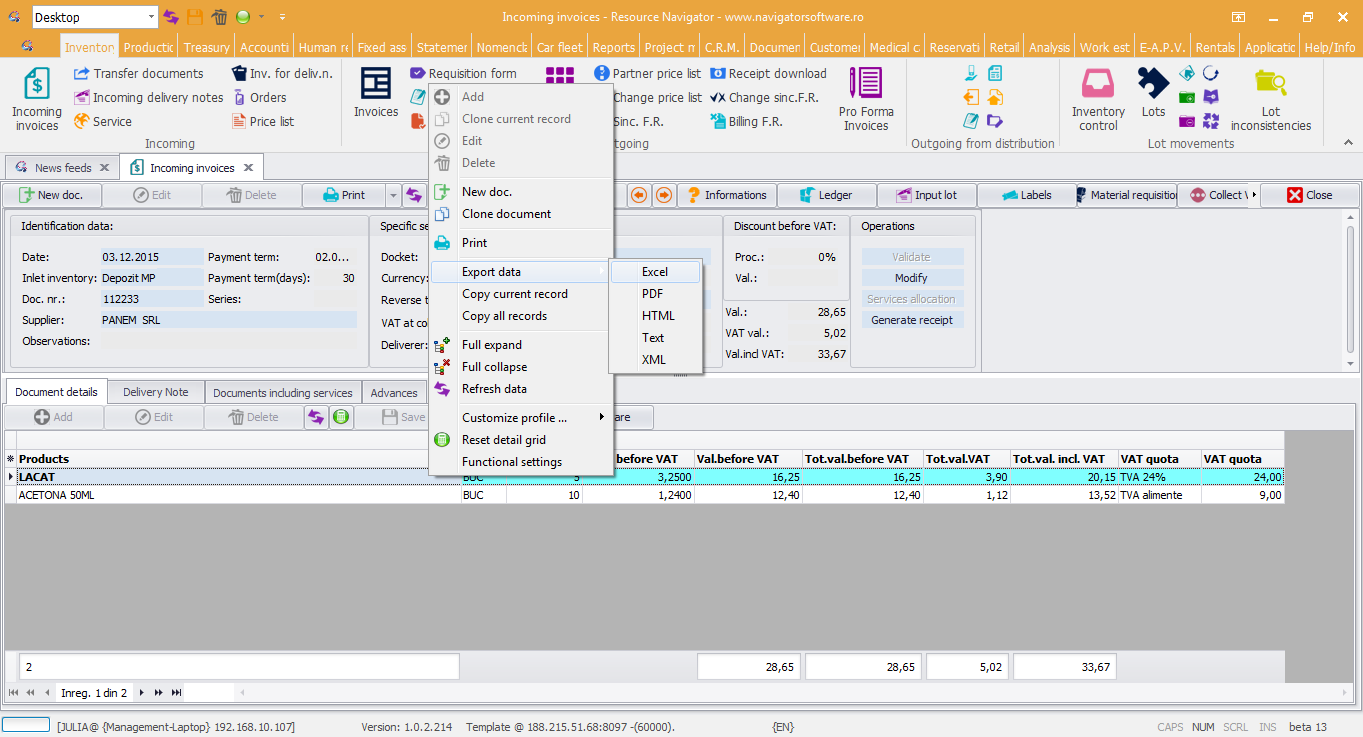Open Documents including services tab
This screenshot has width=1363, height=737.
pos(283,392)
